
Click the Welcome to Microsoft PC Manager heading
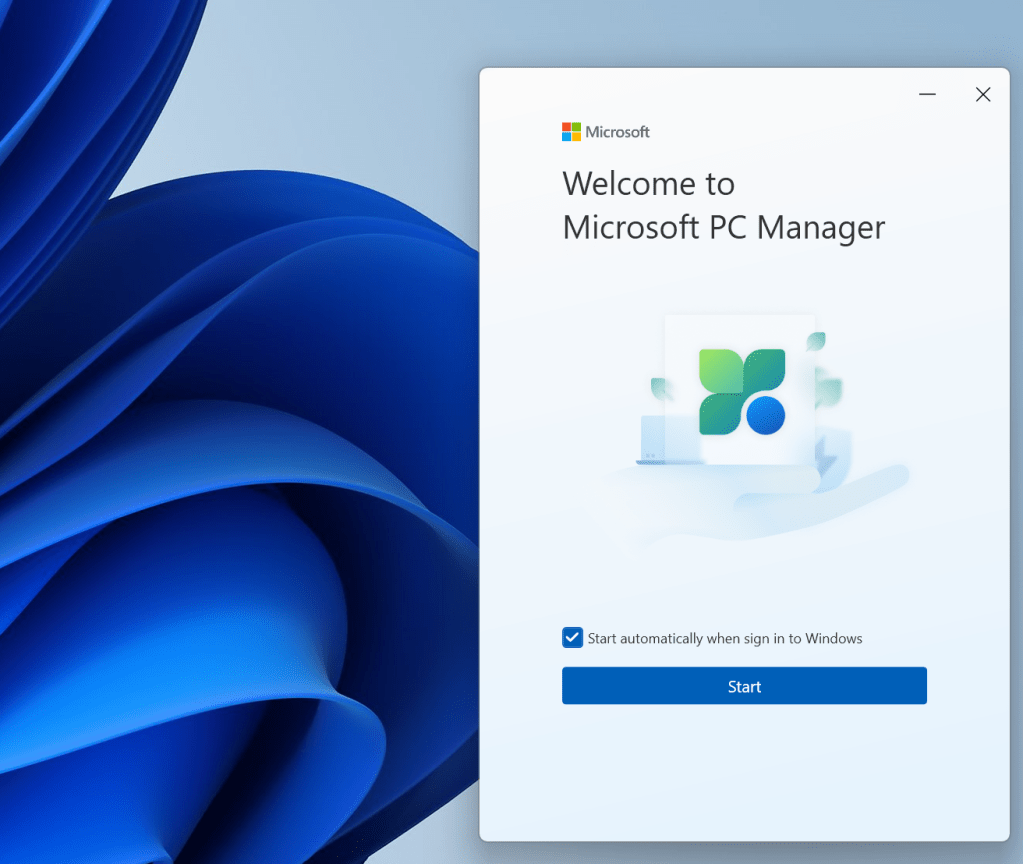723,205
